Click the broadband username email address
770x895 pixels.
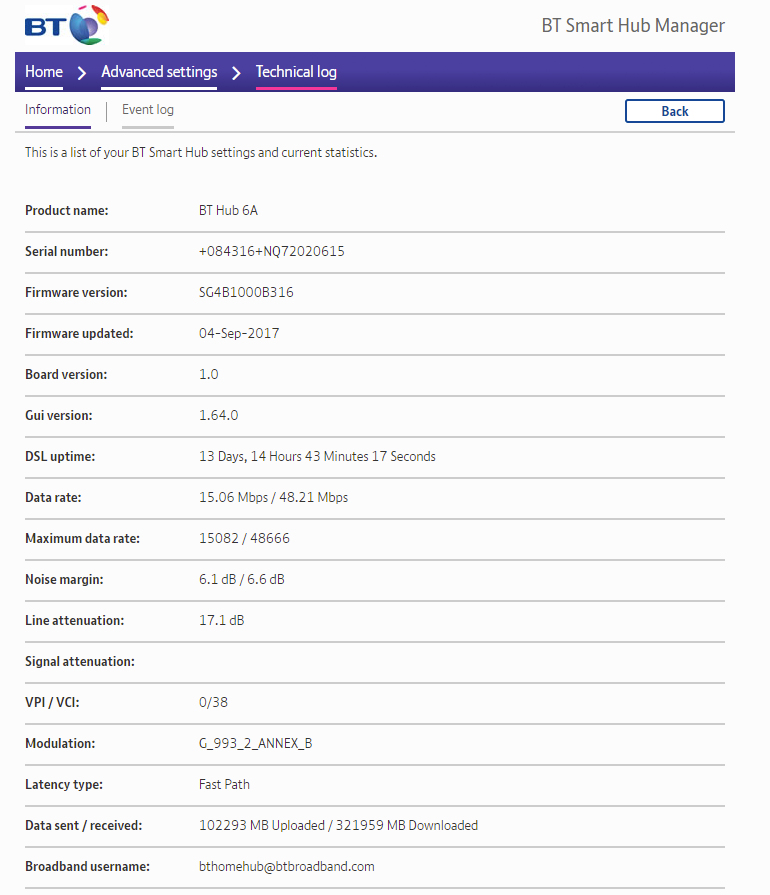pos(286,867)
